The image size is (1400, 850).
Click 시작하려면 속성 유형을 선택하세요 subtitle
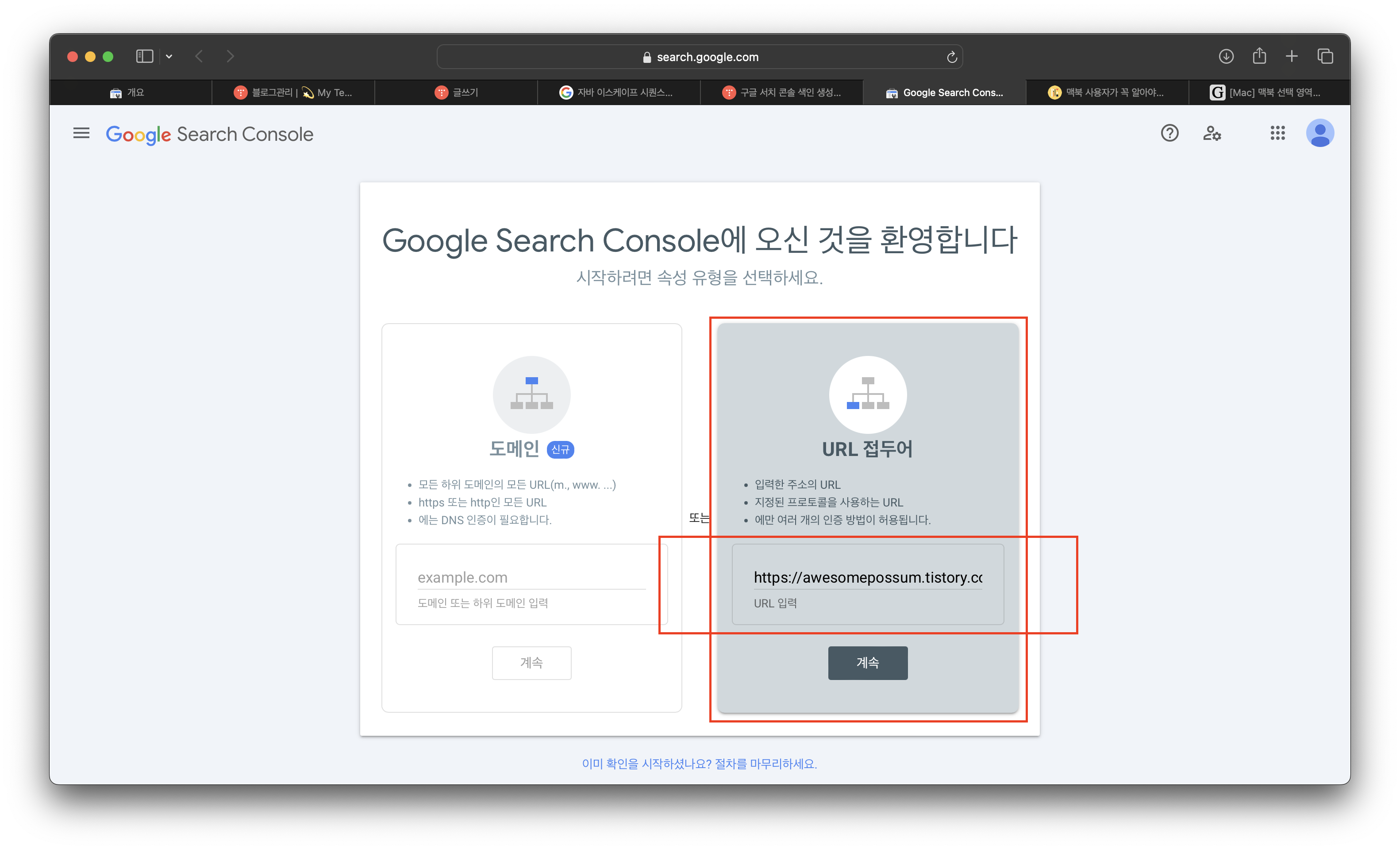pos(700,278)
